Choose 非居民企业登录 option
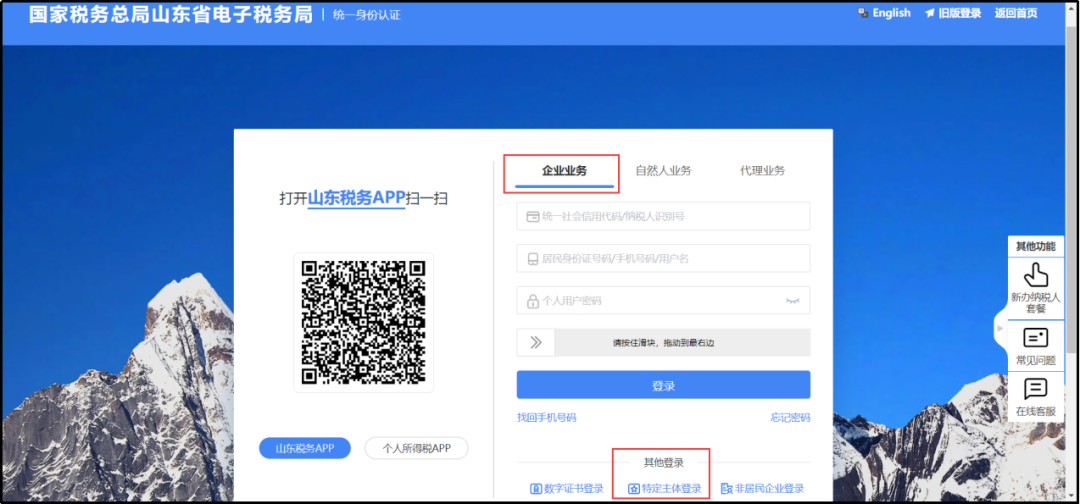Screen dimensions: 1080x504 tap(762, 489)
